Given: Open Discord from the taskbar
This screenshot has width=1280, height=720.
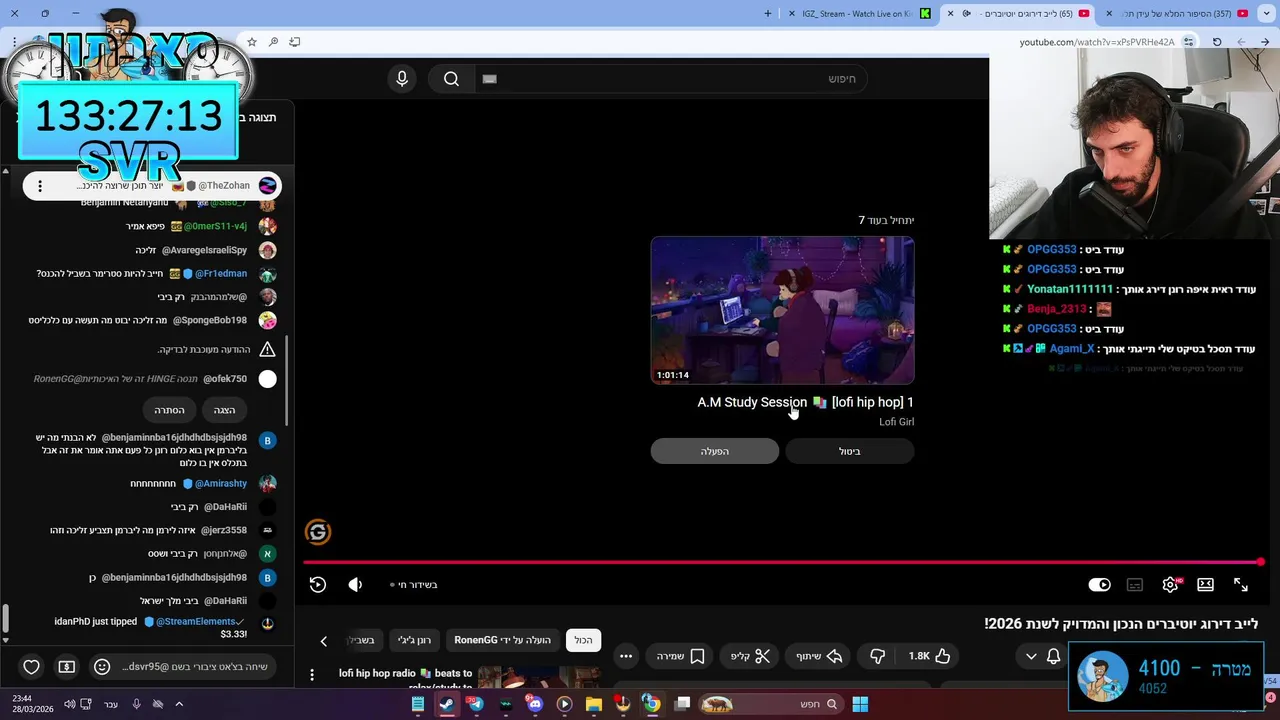Looking at the screenshot, I should [535, 704].
